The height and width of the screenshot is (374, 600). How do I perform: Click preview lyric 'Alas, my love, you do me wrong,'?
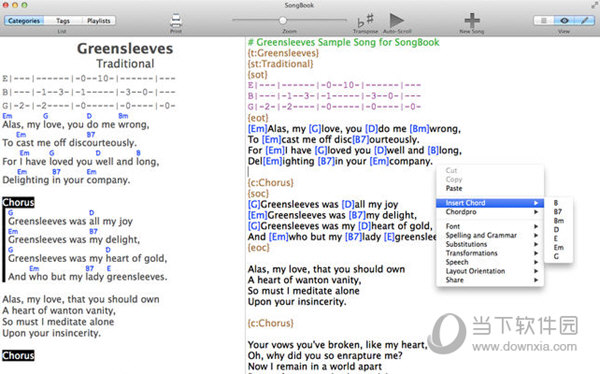click(x=76, y=125)
